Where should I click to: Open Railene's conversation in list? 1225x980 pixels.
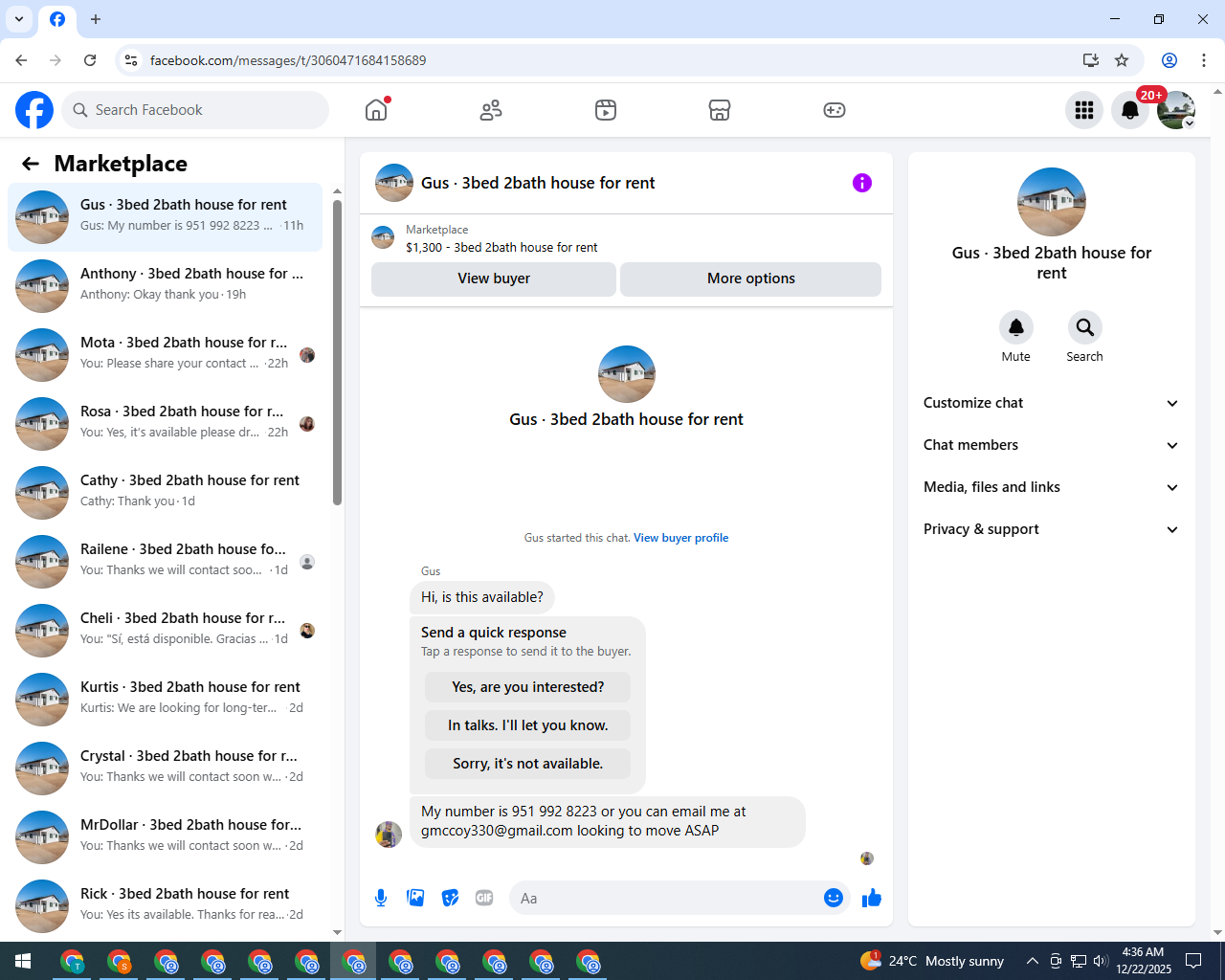tap(166, 562)
